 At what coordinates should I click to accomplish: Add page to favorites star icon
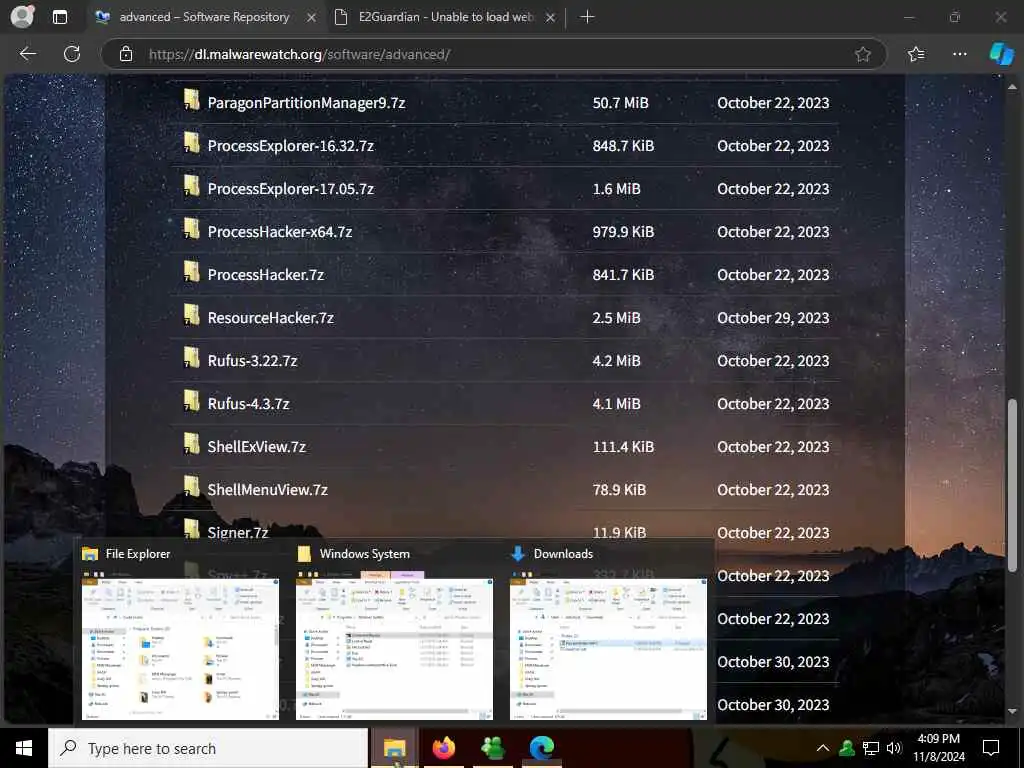click(x=863, y=54)
